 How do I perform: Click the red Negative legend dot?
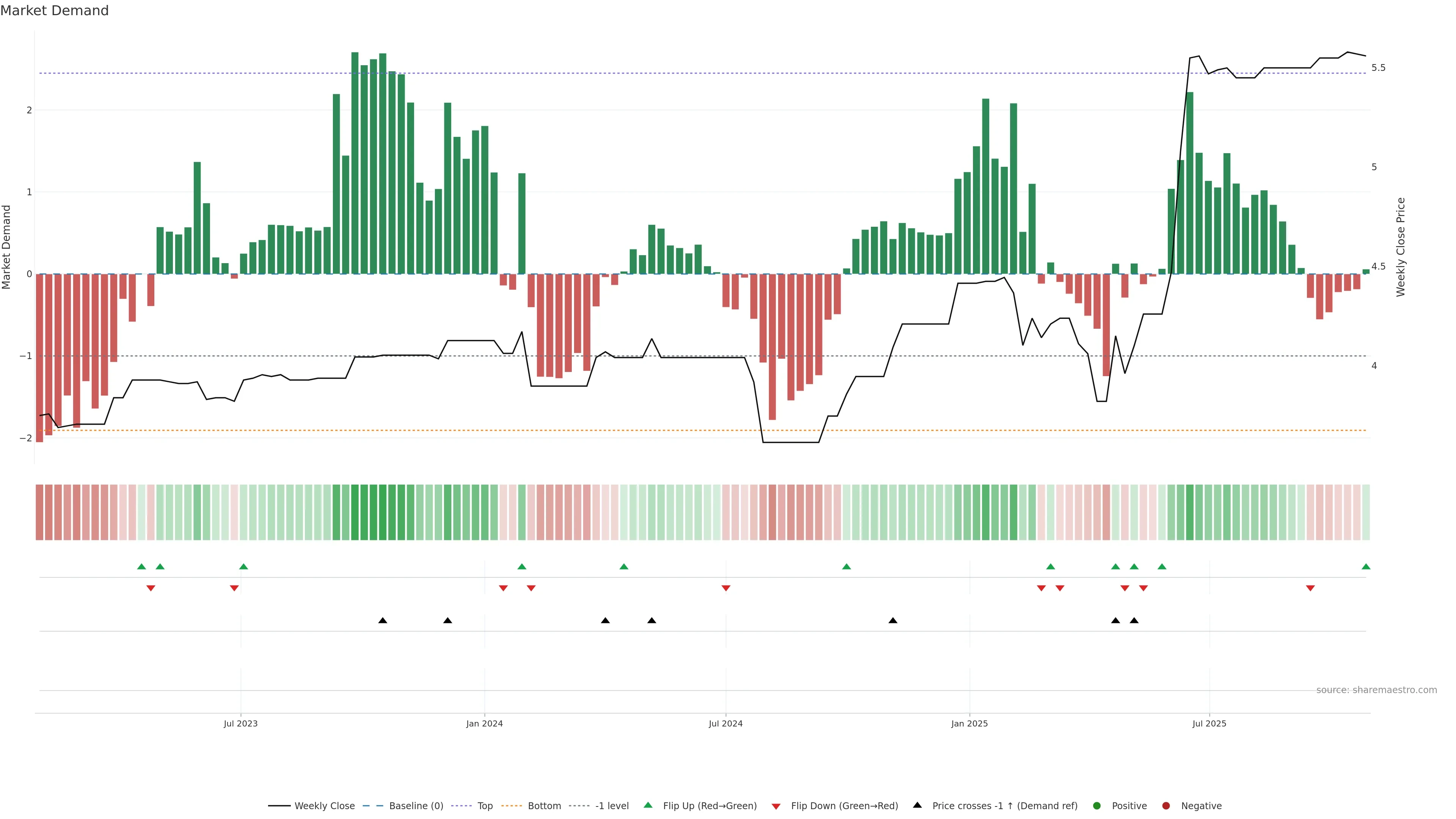(x=1166, y=805)
